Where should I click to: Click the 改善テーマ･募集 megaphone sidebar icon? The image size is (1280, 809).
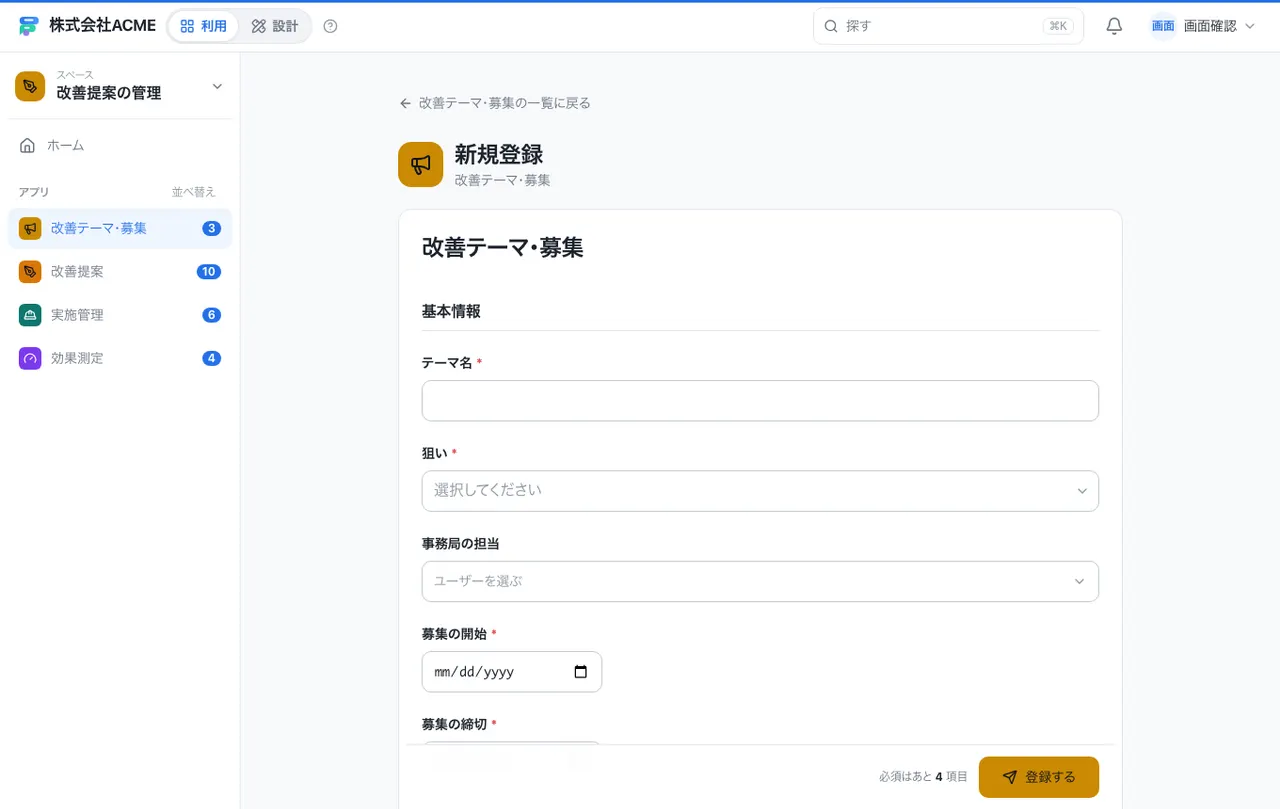coord(30,228)
